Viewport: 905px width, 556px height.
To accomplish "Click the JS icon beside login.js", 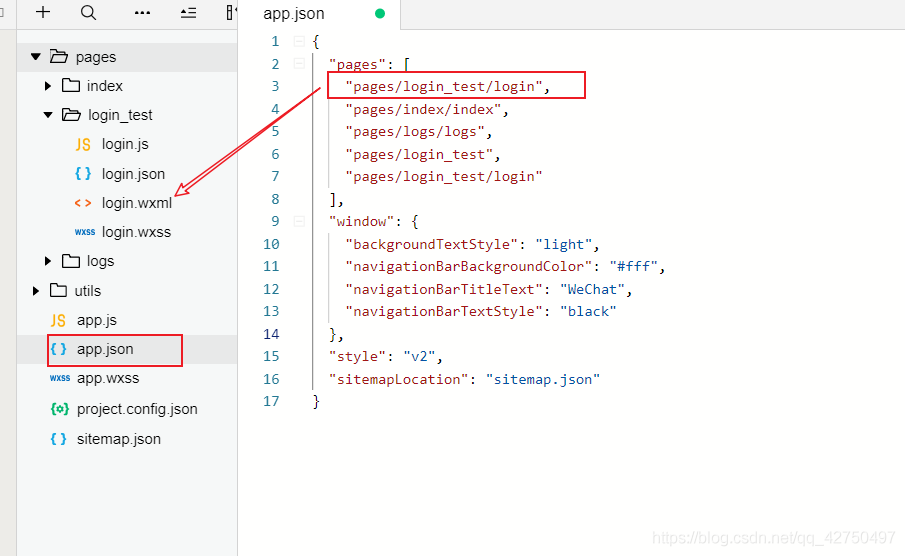I will (x=83, y=144).
